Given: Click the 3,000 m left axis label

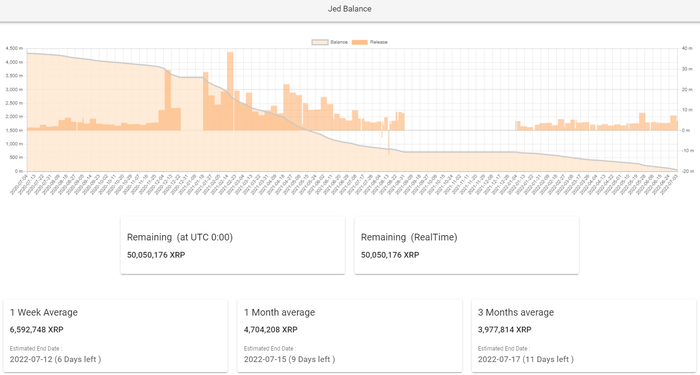Looking at the screenshot, I should point(14,90).
